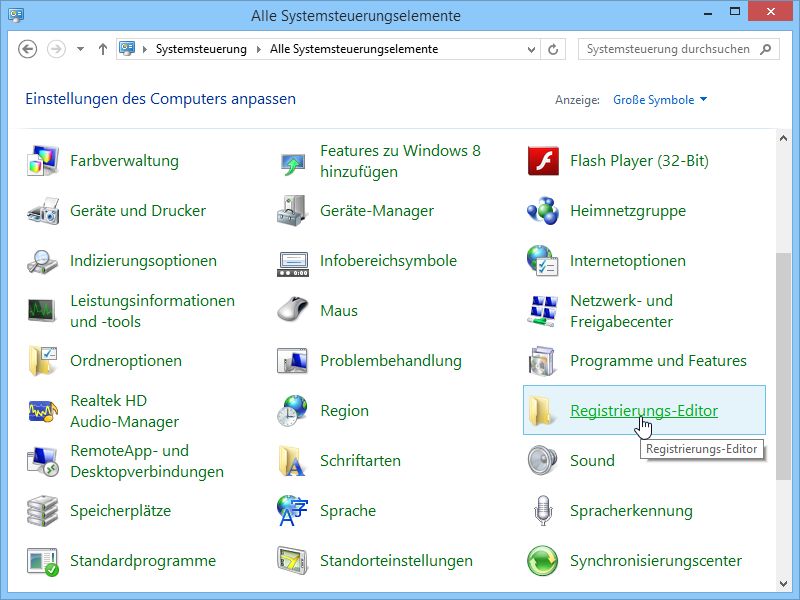Expand the breadcrumb arrow after Systemsteuerung
This screenshot has height=600, width=800.
point(259,49)
